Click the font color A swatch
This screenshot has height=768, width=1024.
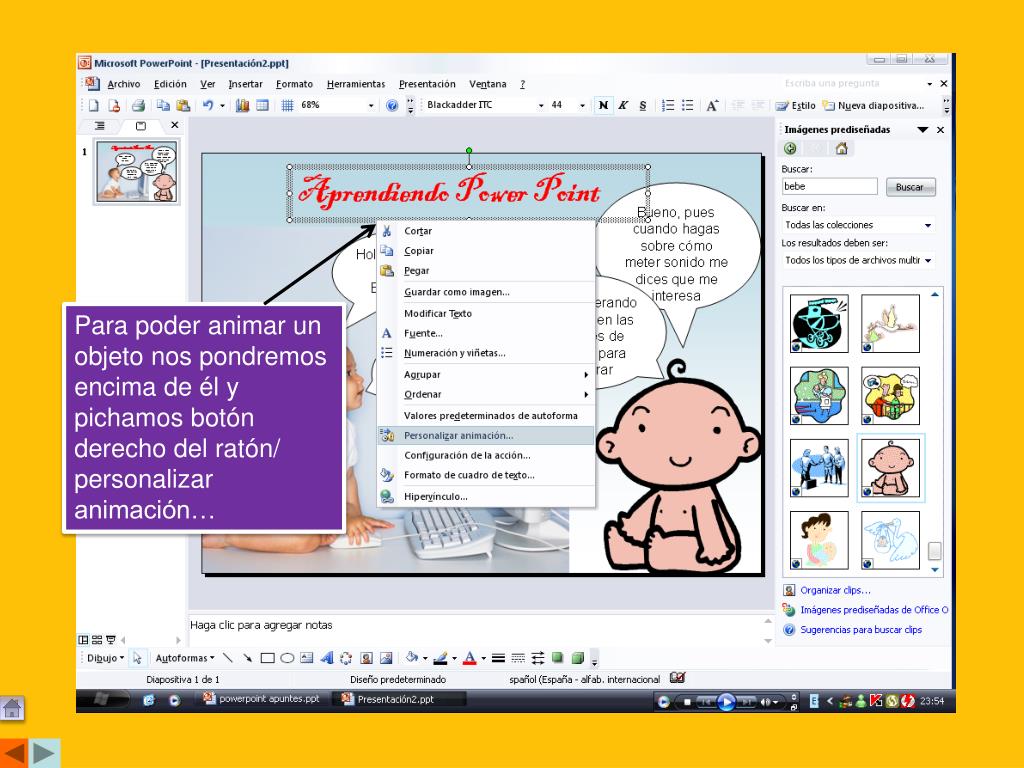pyautogui.click(x=469, y=658)
